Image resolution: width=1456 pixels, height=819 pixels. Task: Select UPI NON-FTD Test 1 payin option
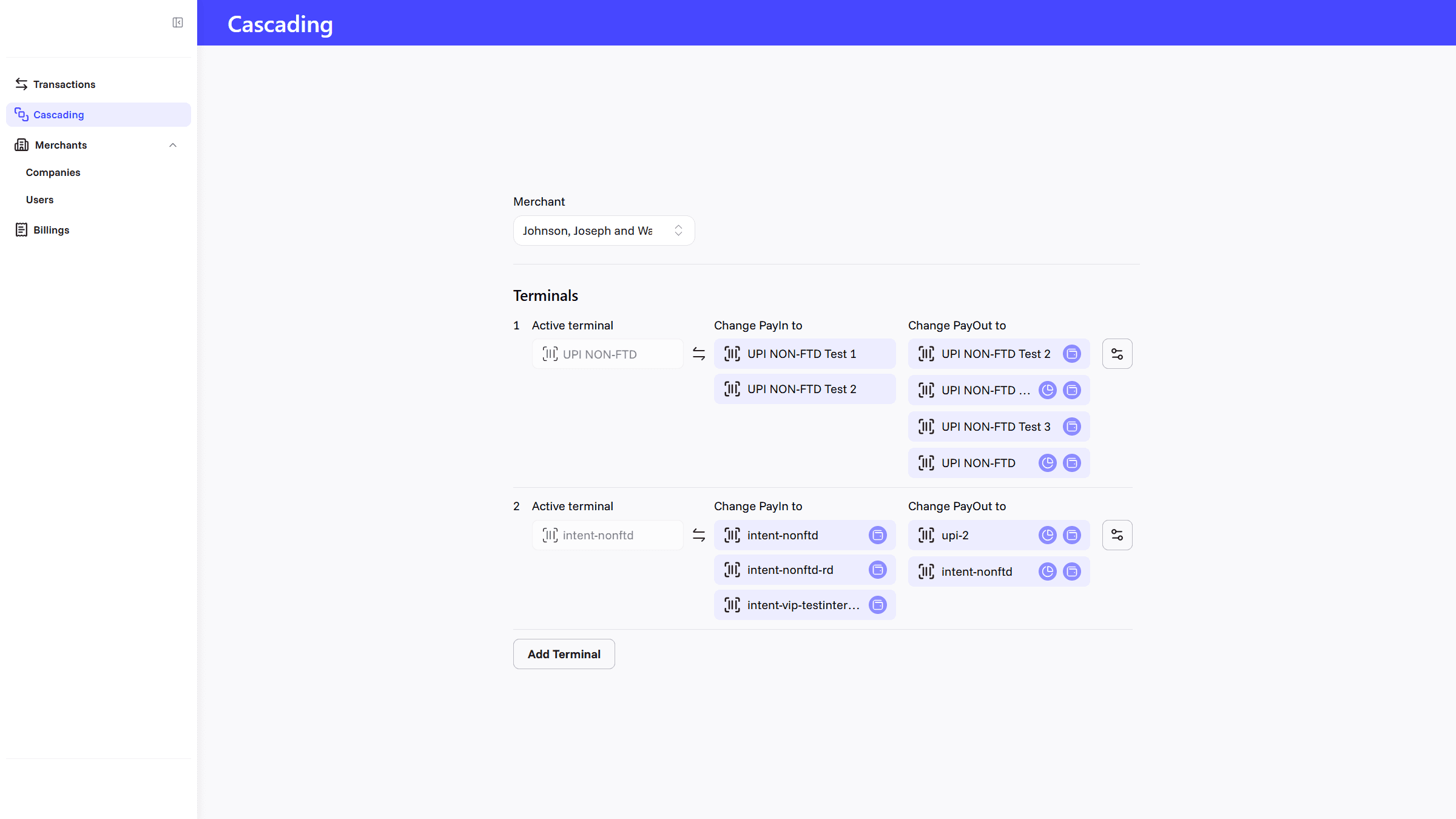coord(804,354)
